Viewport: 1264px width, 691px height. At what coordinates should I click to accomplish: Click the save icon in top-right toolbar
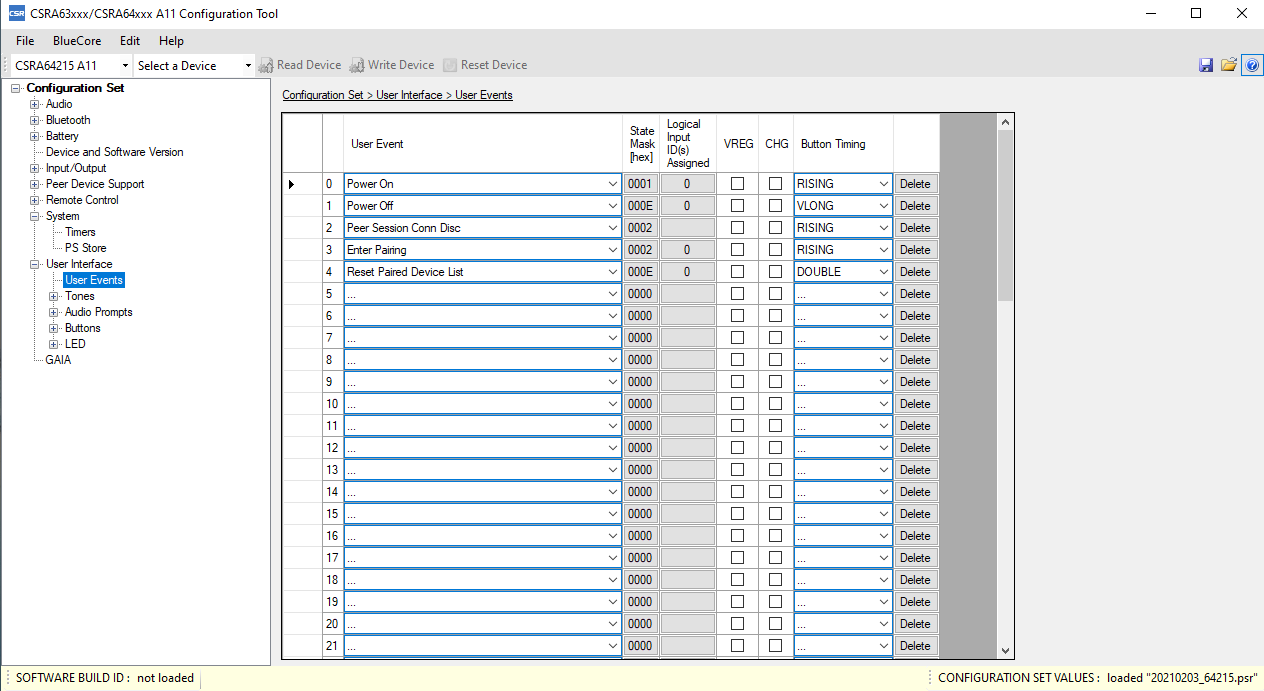[1206, 65]
